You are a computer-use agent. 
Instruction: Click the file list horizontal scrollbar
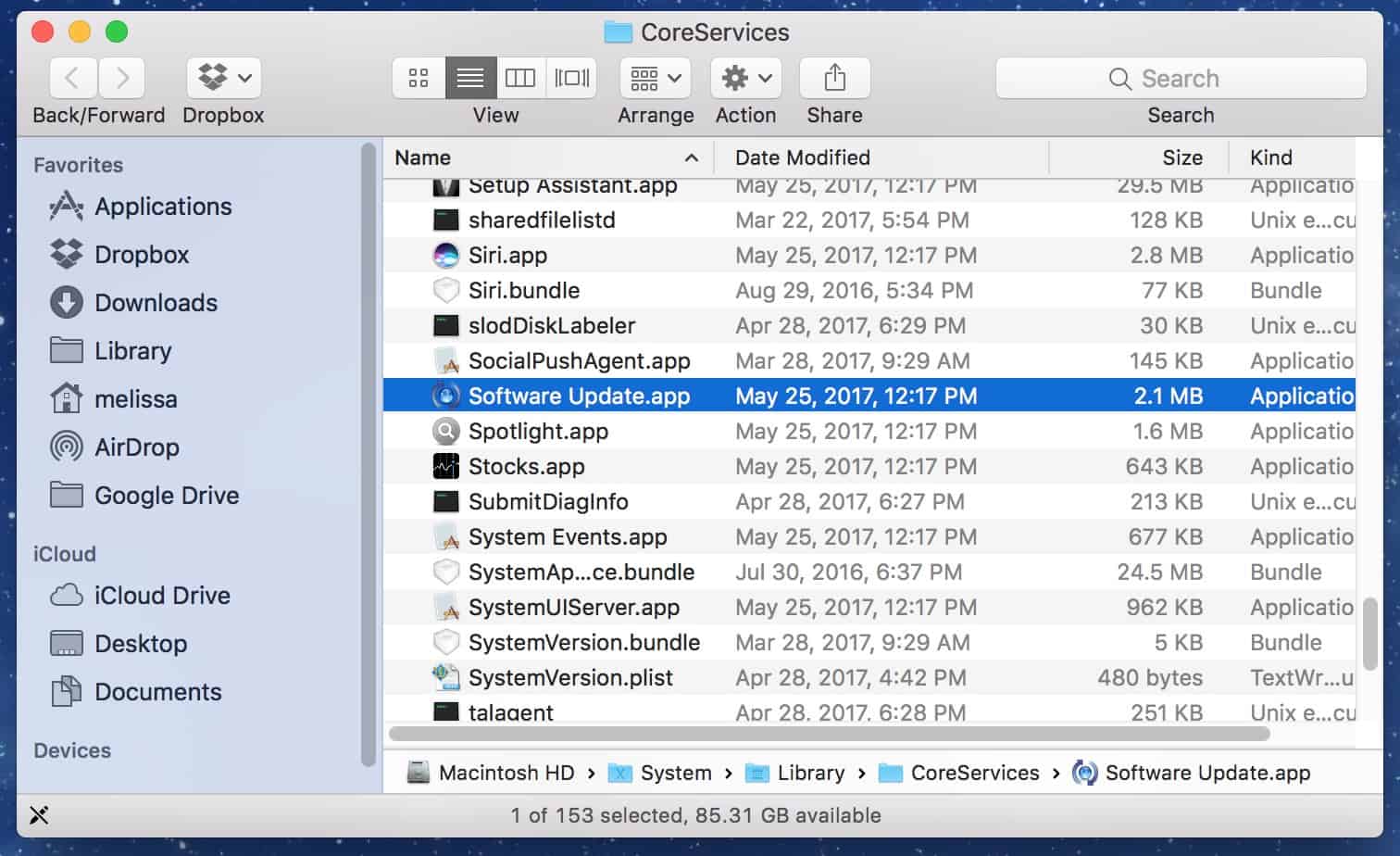[x=830, y=734]
